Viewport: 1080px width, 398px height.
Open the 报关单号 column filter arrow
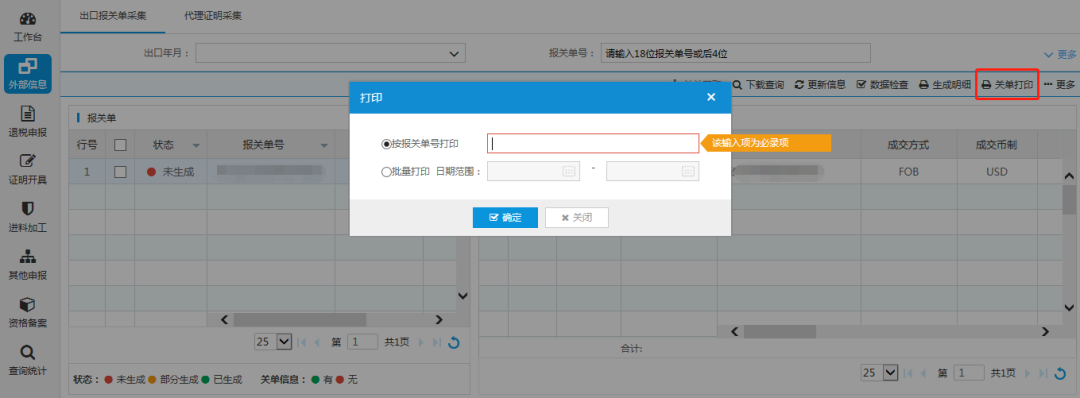pos(324,146)
